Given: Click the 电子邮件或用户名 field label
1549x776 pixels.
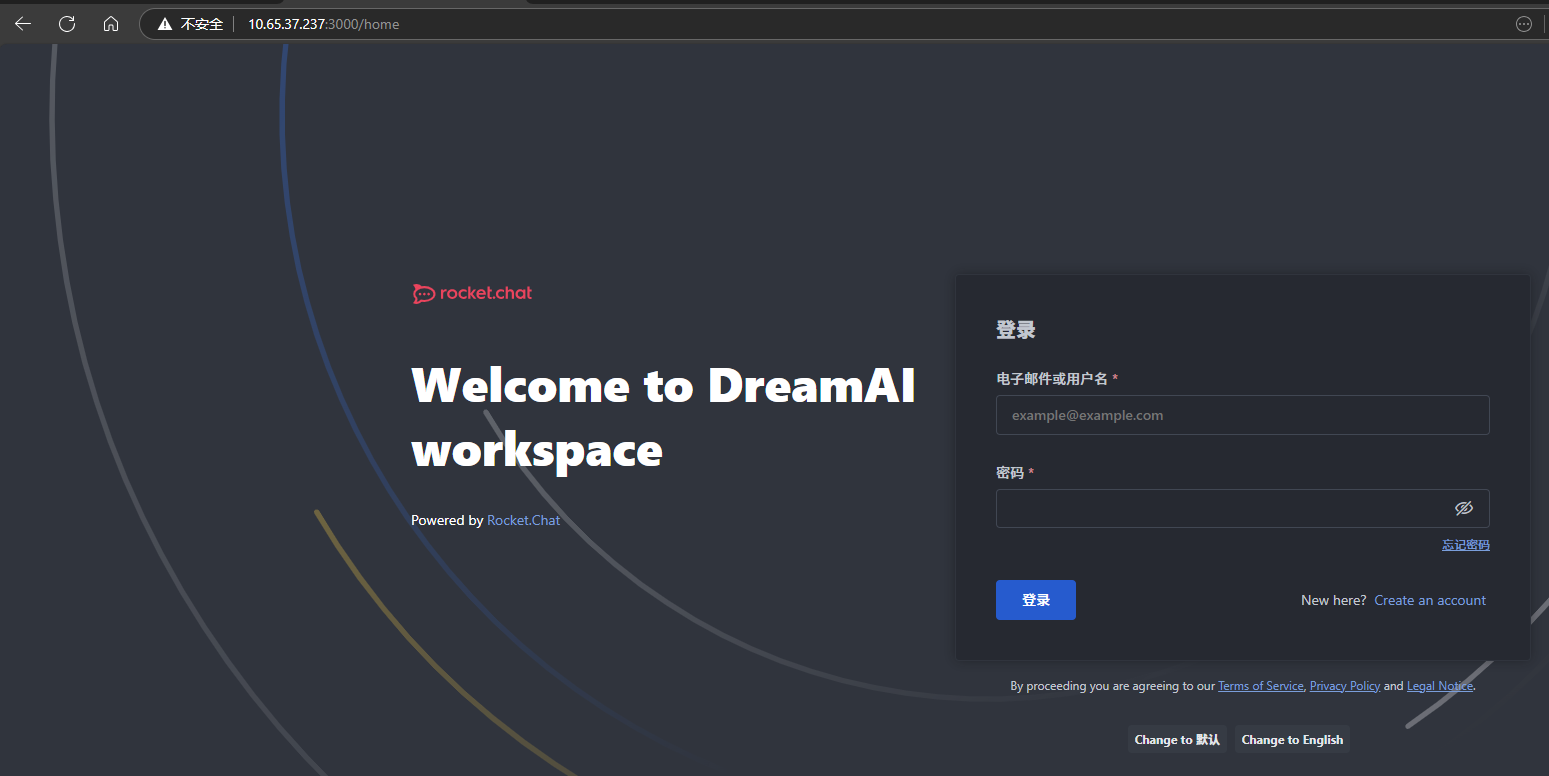Looking at the screenshot, I should pyautogui.click(x=1052, y=379).
